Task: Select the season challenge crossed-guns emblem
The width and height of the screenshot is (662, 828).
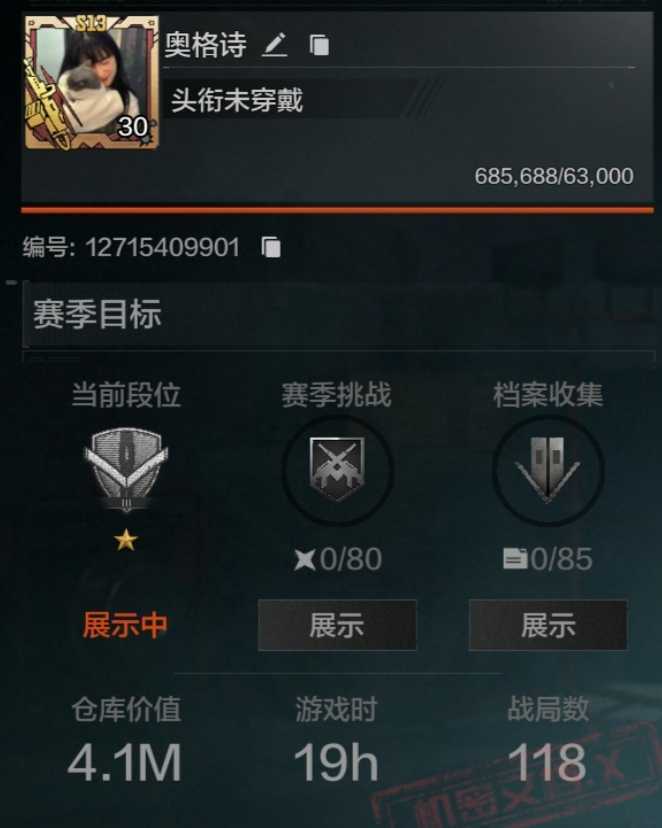Action: [337, 469]
